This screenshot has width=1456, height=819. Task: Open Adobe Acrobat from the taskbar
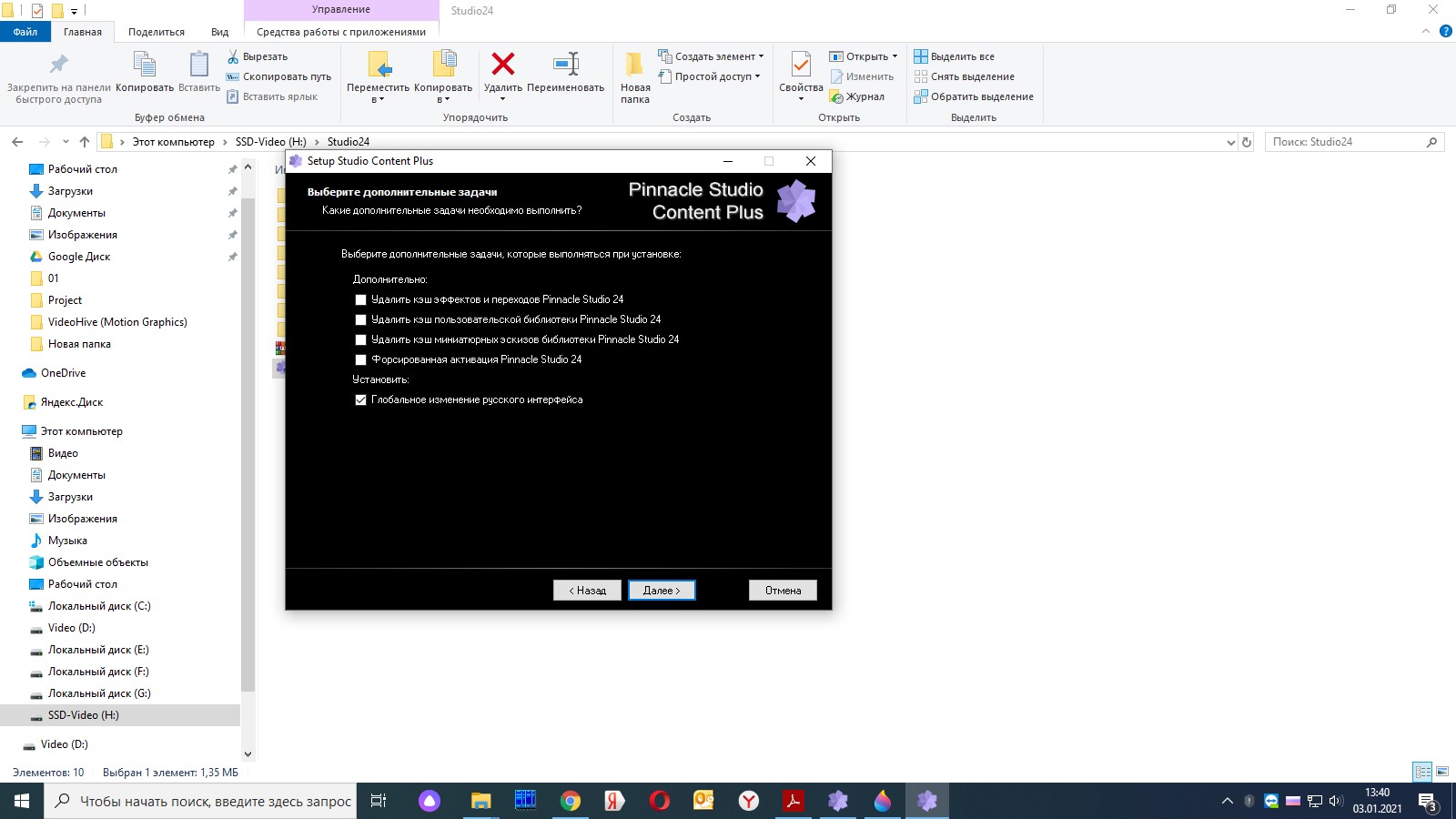[794, 801]
